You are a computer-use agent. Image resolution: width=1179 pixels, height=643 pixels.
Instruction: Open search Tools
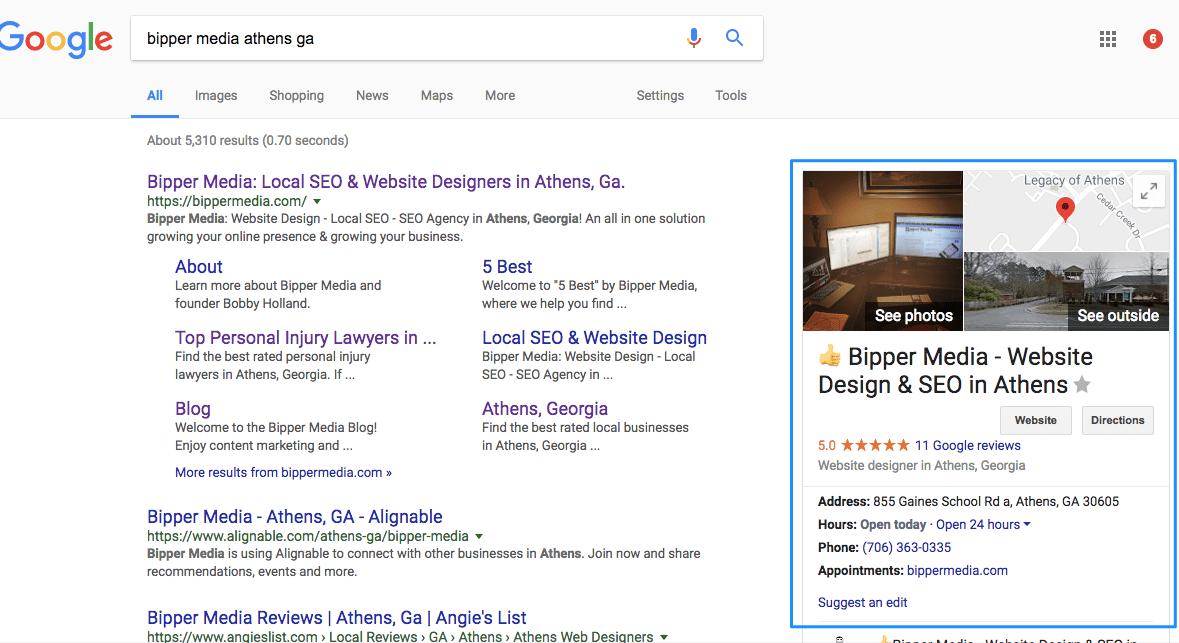pos(731,96)
